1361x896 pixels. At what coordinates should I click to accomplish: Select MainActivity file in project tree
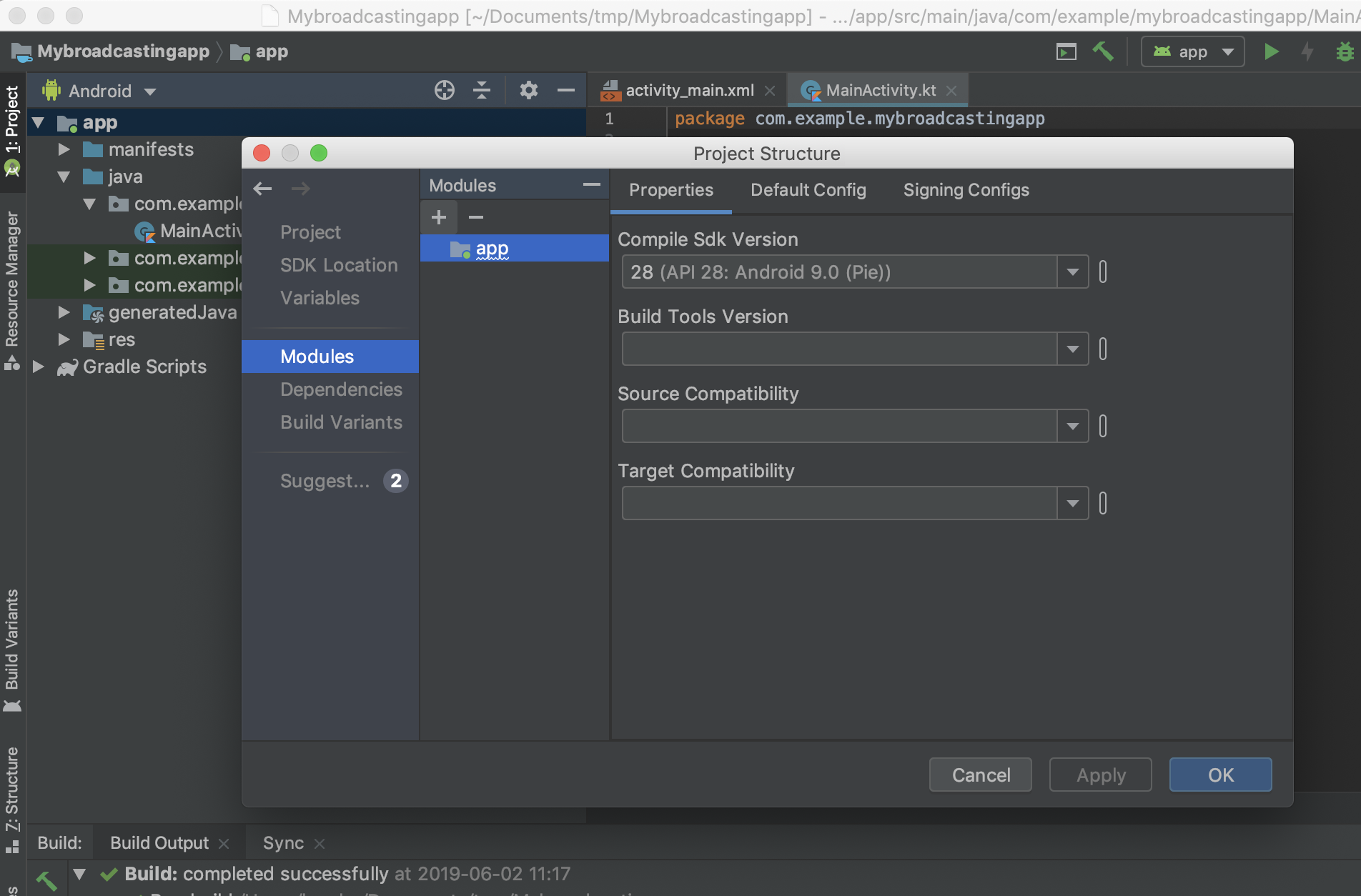pos(189,231)
